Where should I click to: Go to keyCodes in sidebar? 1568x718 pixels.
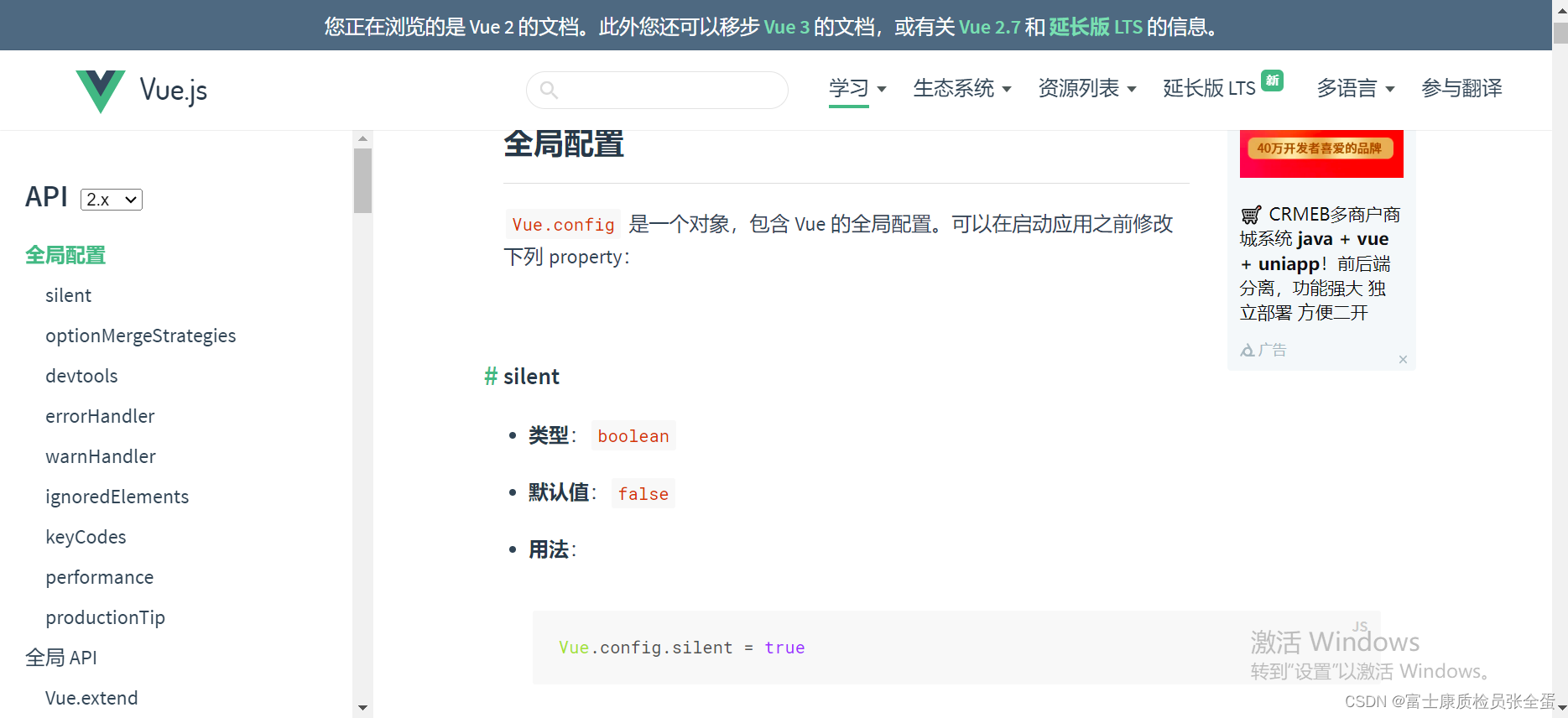(x=86, y=537)
